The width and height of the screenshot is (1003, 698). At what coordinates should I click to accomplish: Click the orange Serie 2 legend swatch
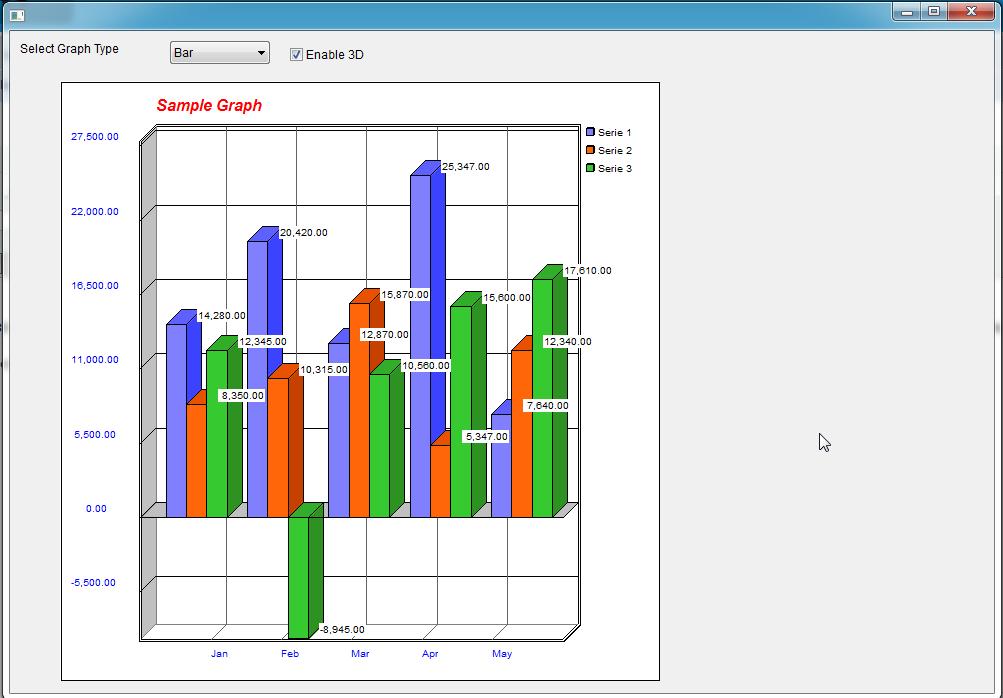(590, 150)
